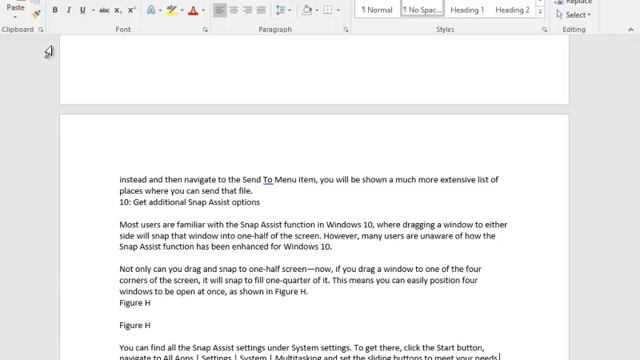Apply superscript formatting
Viewport: 640px width, 360px height.
pyautogui.click(x=131, y=10)
